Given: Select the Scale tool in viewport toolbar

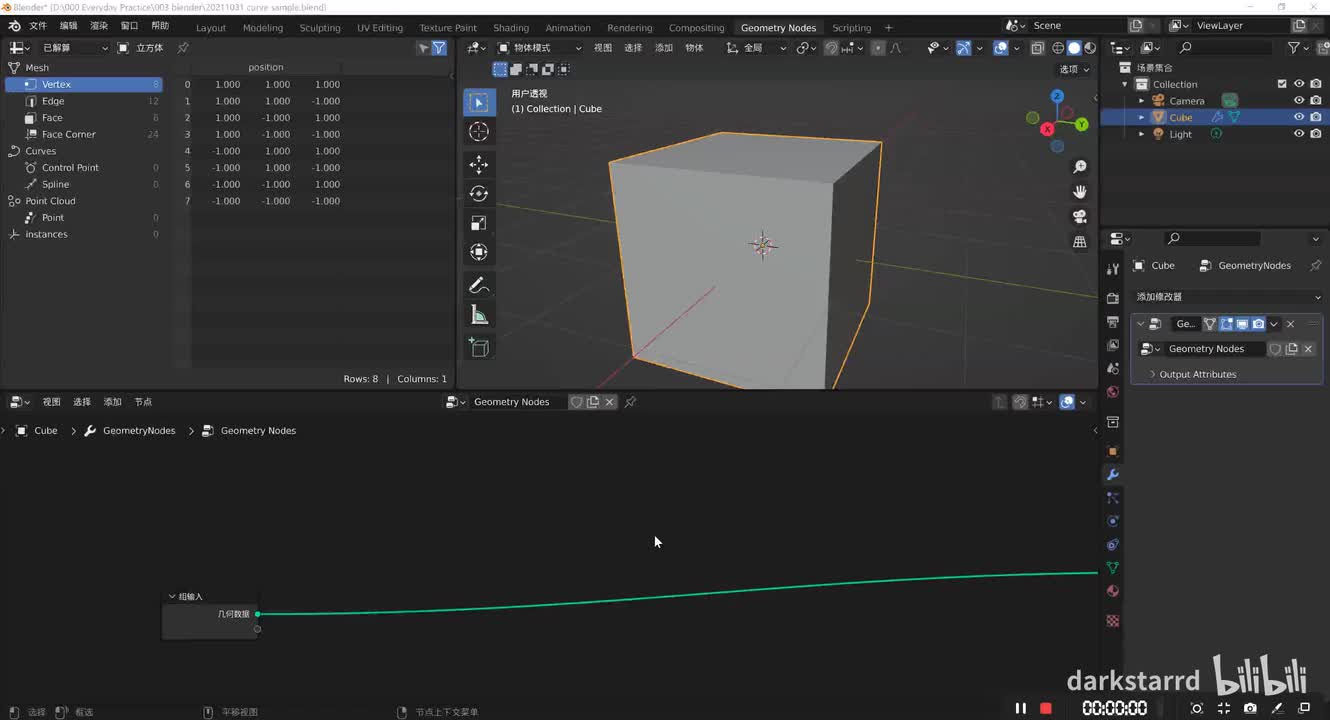Looking at the screenshot, I should (479, 223).
